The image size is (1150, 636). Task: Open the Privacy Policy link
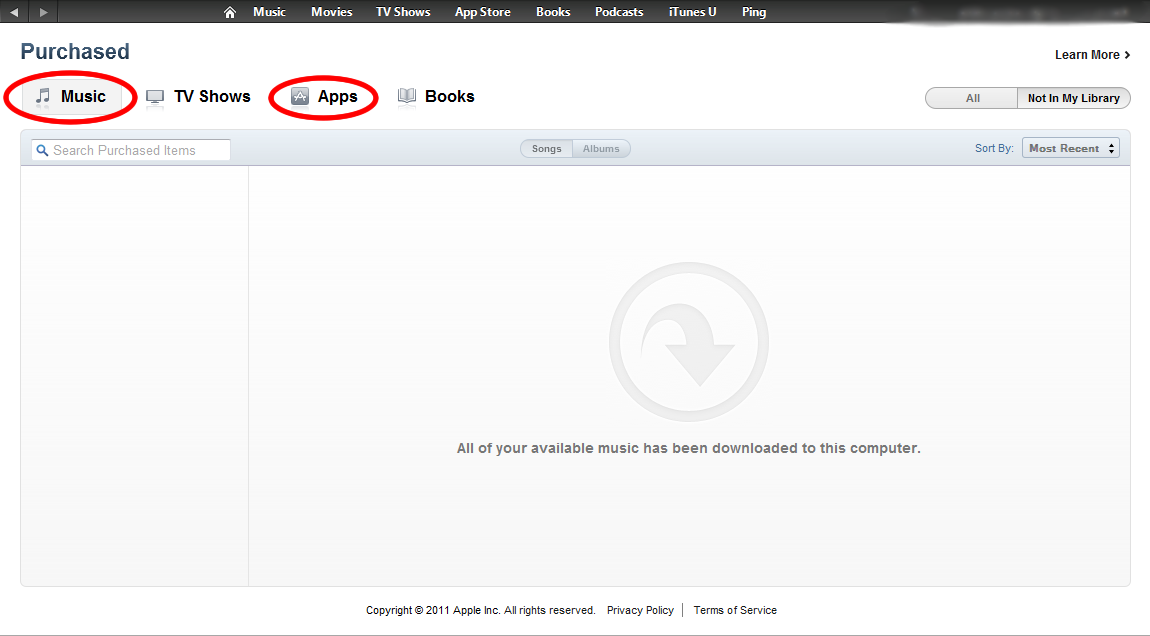(x=640, y=610)
